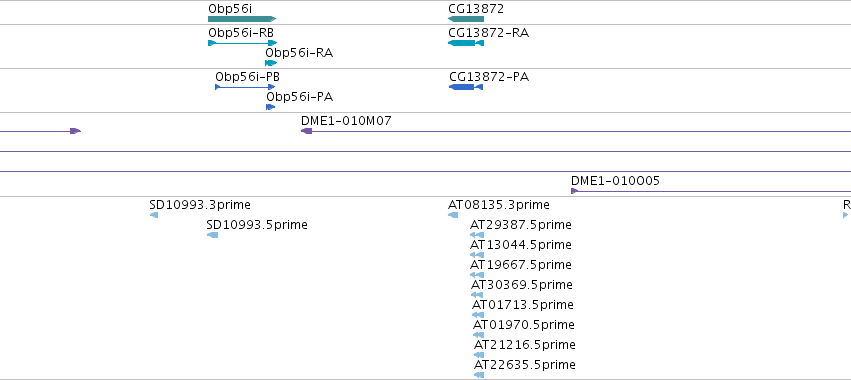This screenshot has width=851, height=380.
Task: Select the Obp56i gene bar
Action: (242, 19)
